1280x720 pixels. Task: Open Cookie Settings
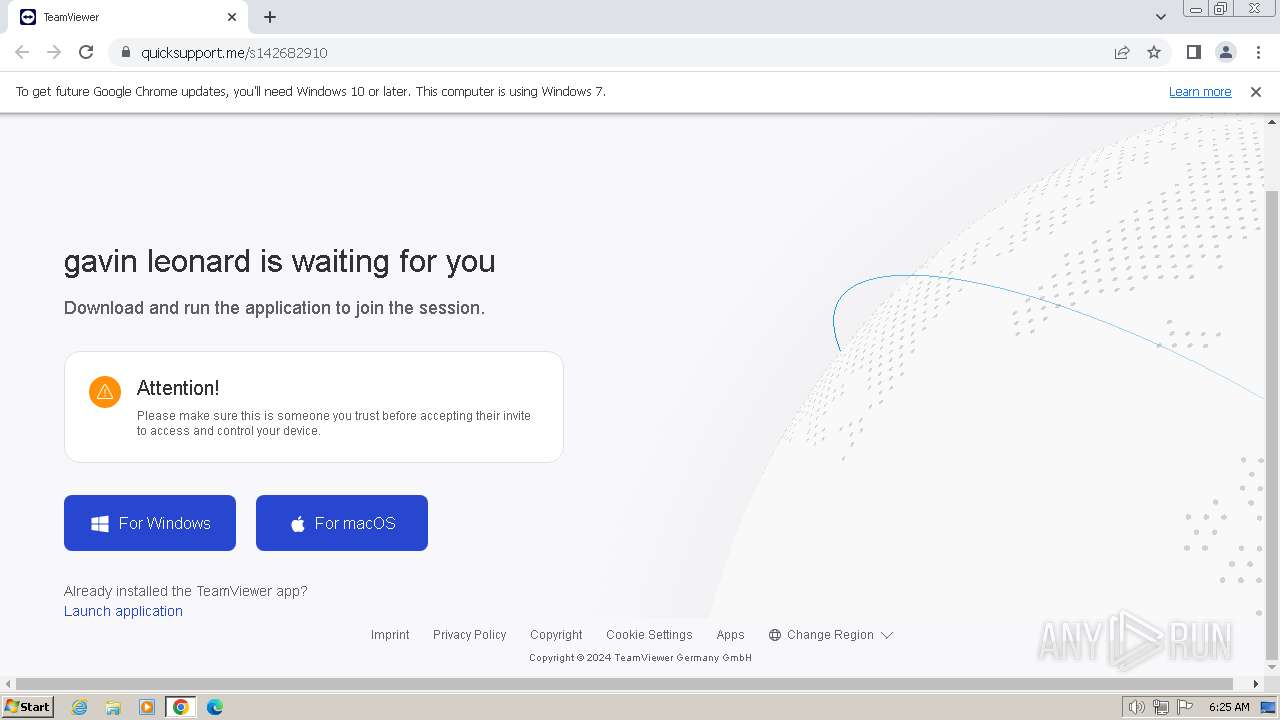click(649, 635)
